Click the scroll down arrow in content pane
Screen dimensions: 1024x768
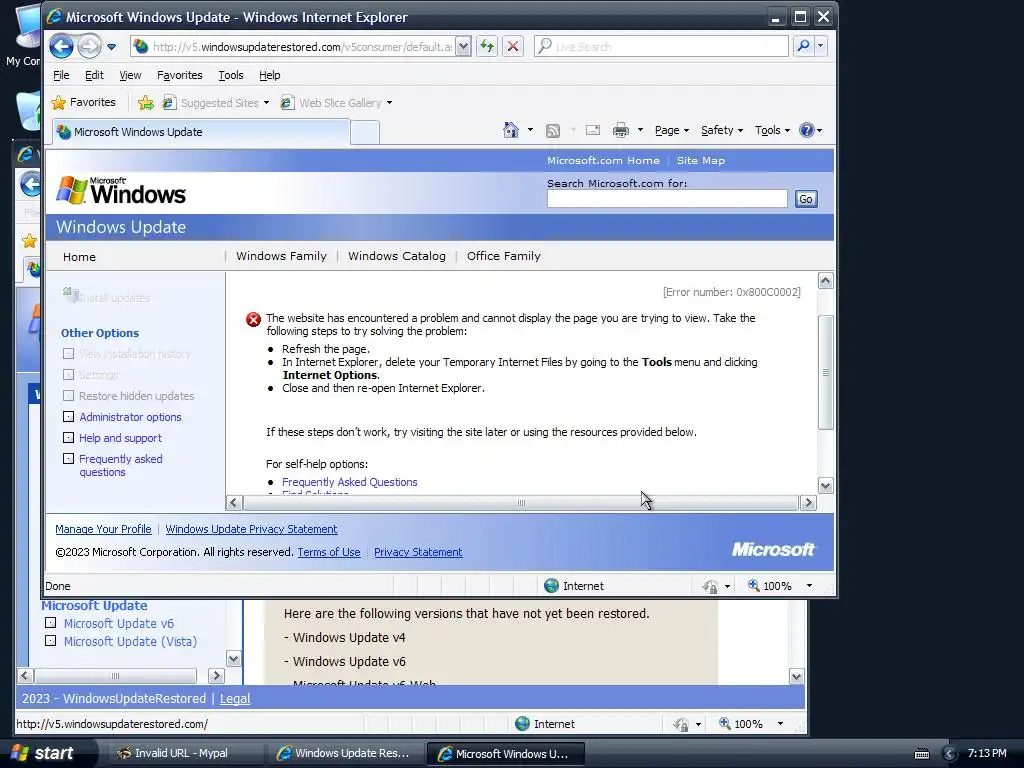click(825, 486)
